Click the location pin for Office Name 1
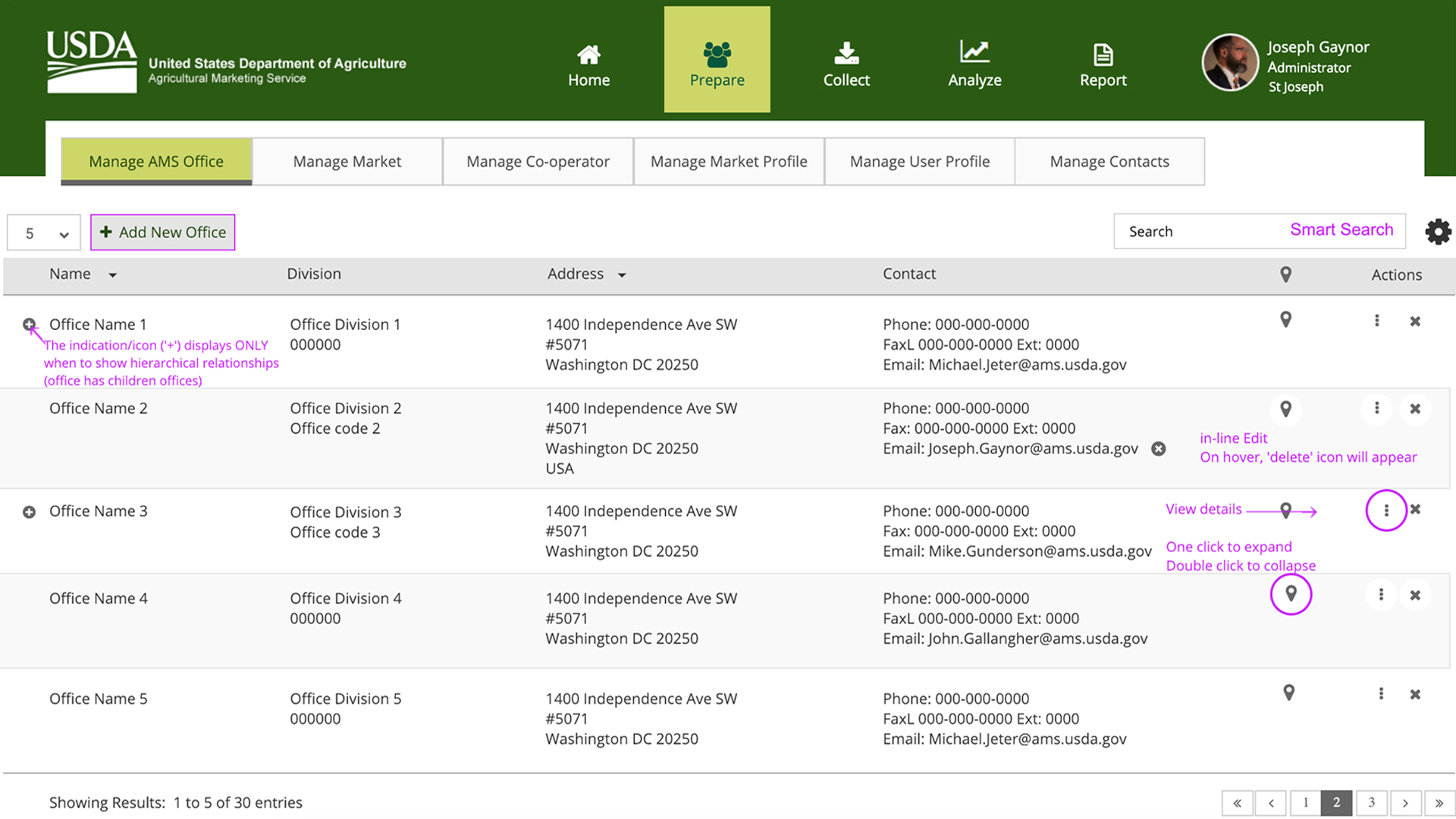Viewport: 1456px width, 819px height. click(x=1285, y=320)
